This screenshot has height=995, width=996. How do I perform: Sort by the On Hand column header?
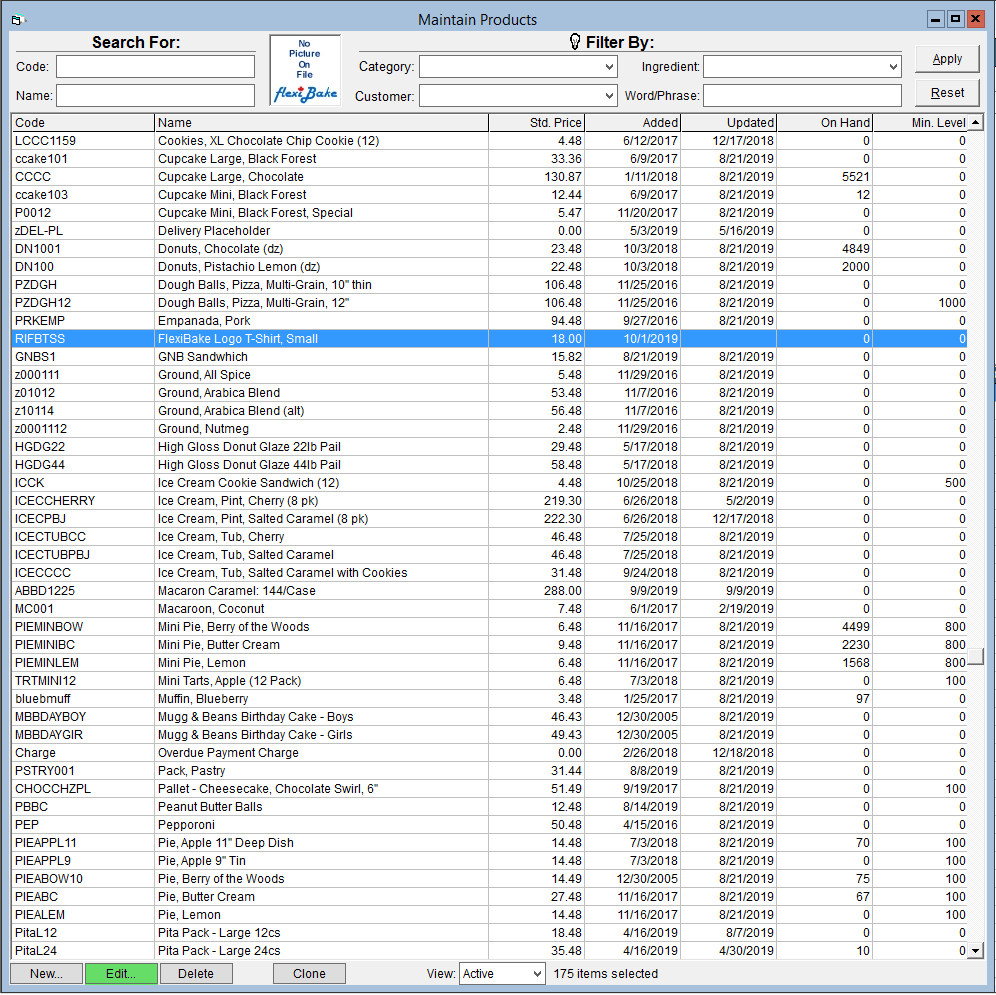(x=824, y=123)
